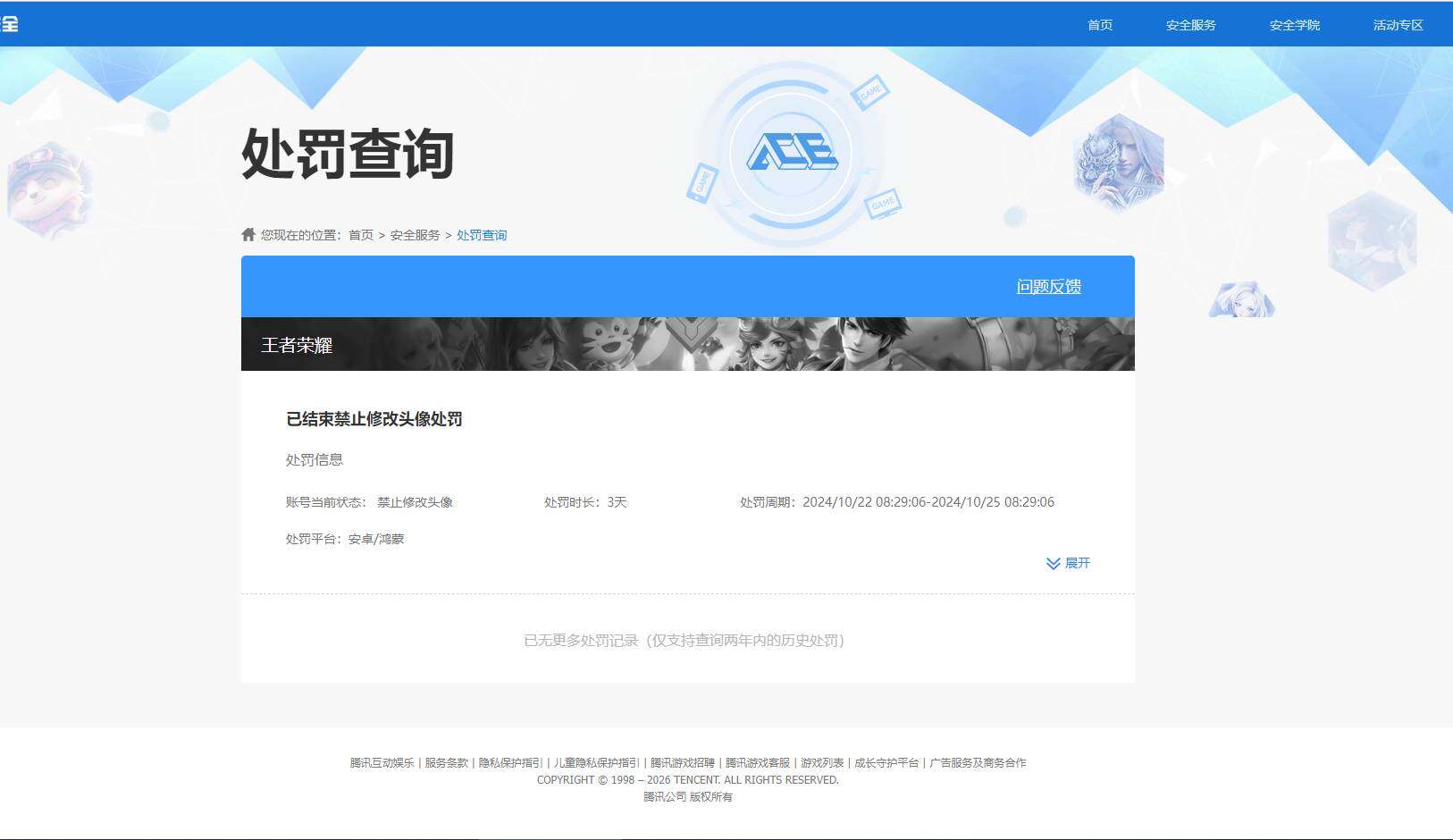Open 首页 in the top navigation

coord(1099,25)
